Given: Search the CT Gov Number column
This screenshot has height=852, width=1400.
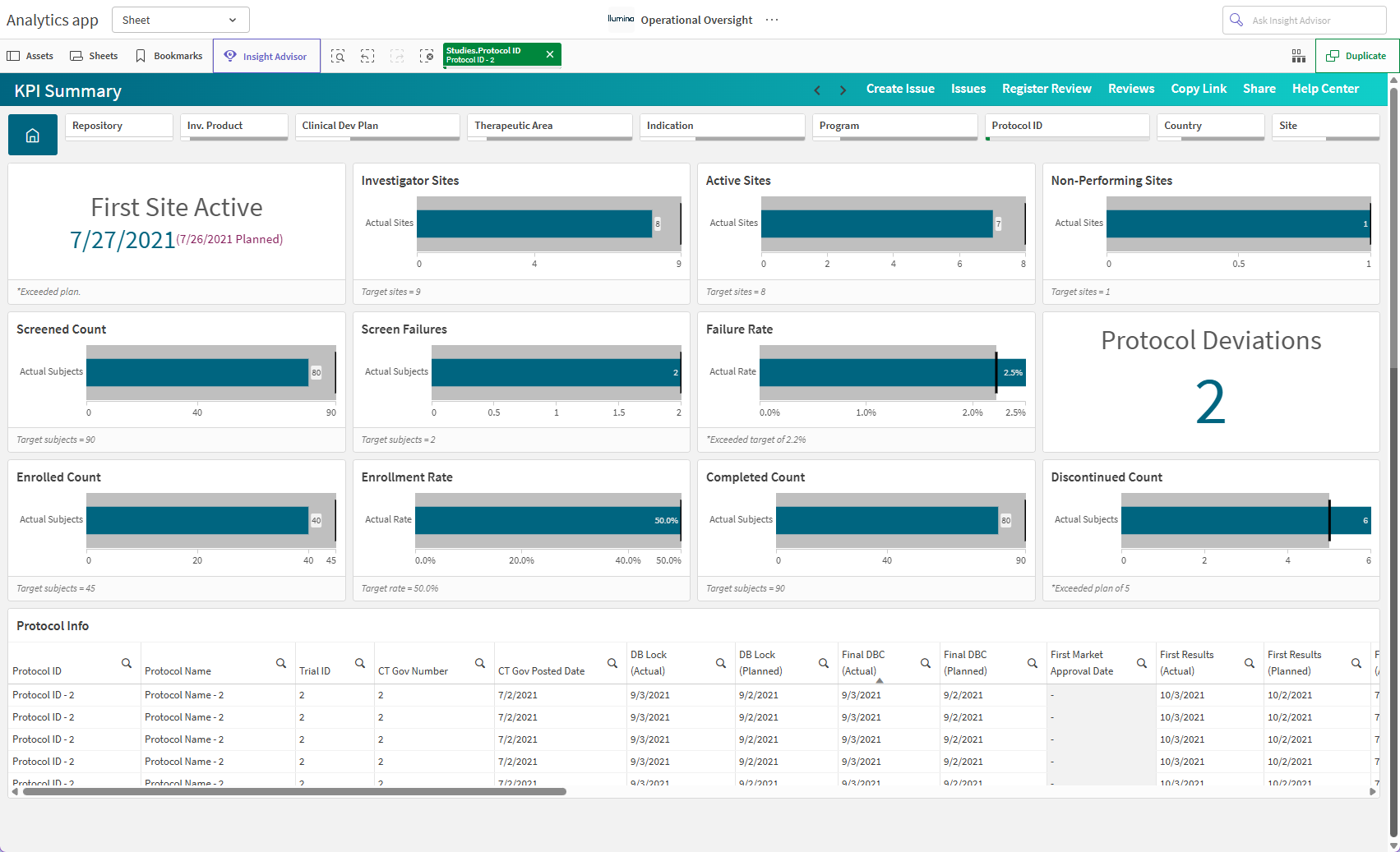Looking at the screenshot, I should click(x=480, y=663).
